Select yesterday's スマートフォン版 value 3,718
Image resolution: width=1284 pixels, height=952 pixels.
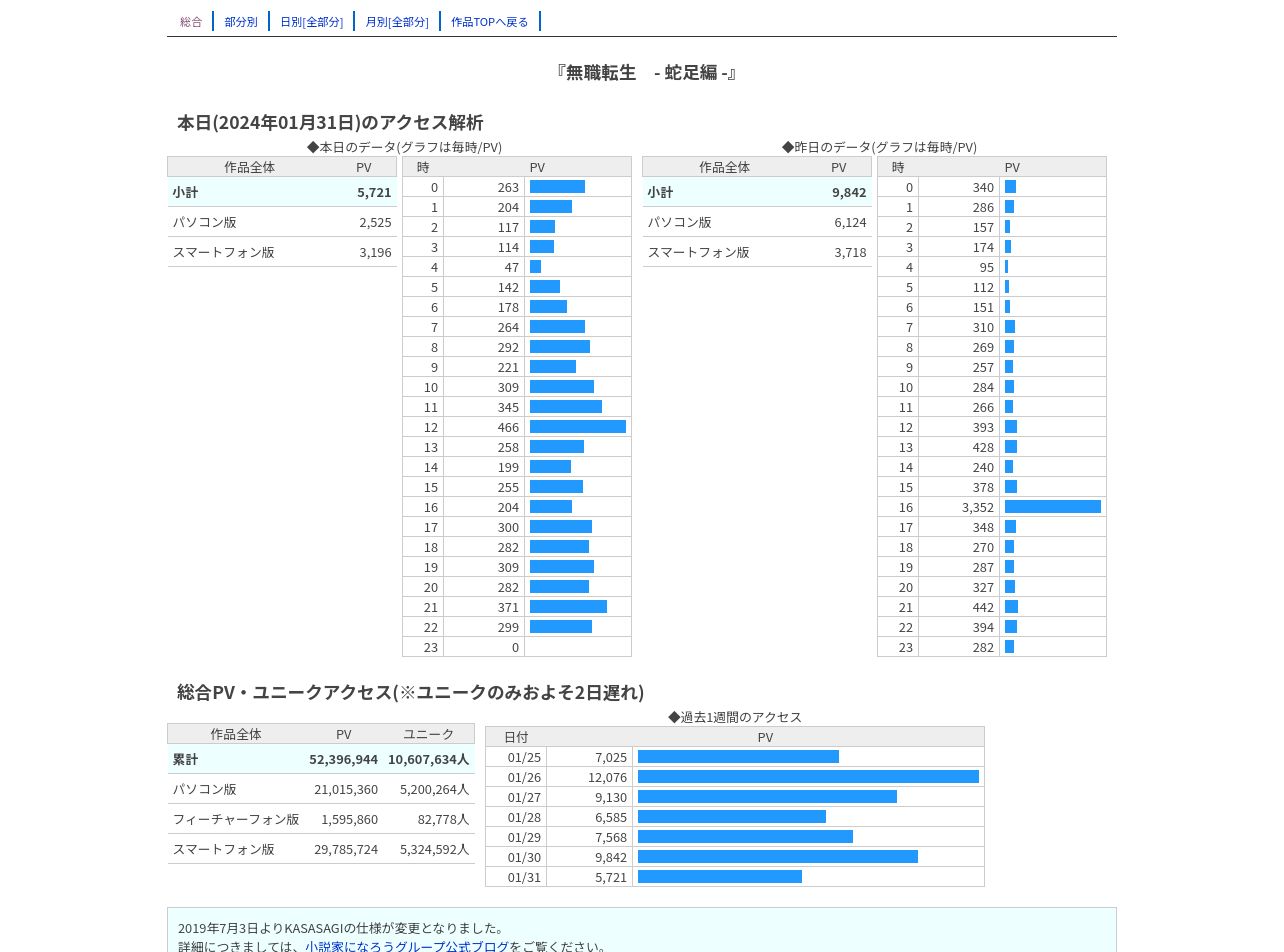[x=850, y=252]
